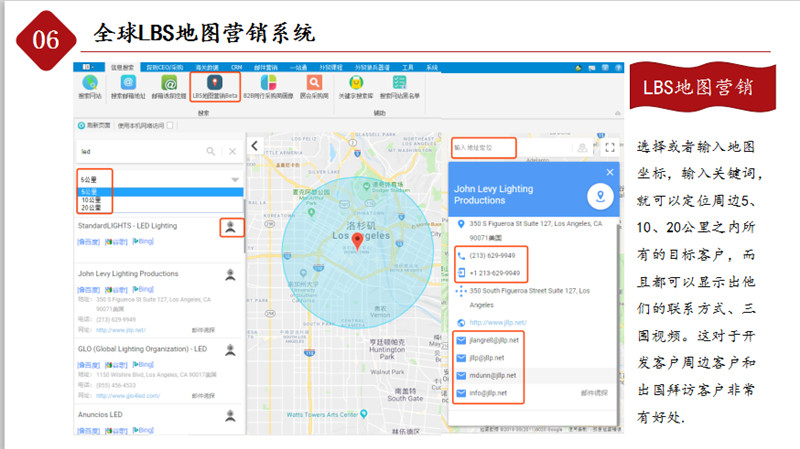The height and width of the screenshot is (449, 800).
Task: Open the 一站通 ribbon tab
Action: pos(298,67)
